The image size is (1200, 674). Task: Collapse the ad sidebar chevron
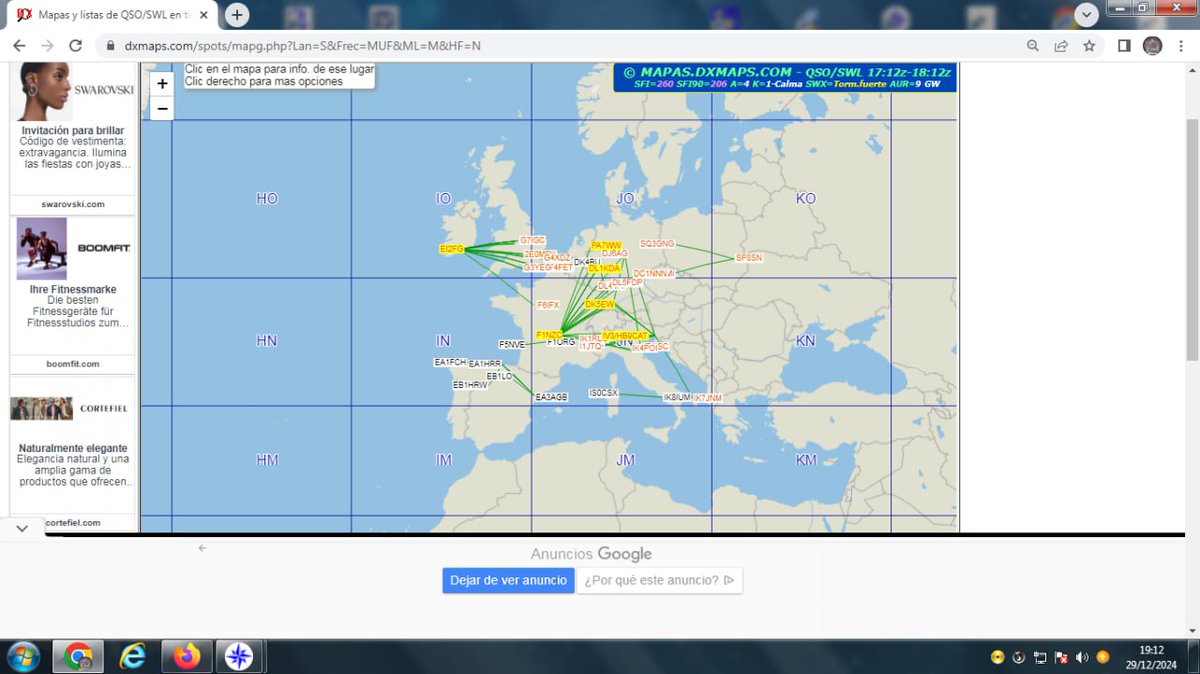[x=23, y=528]
